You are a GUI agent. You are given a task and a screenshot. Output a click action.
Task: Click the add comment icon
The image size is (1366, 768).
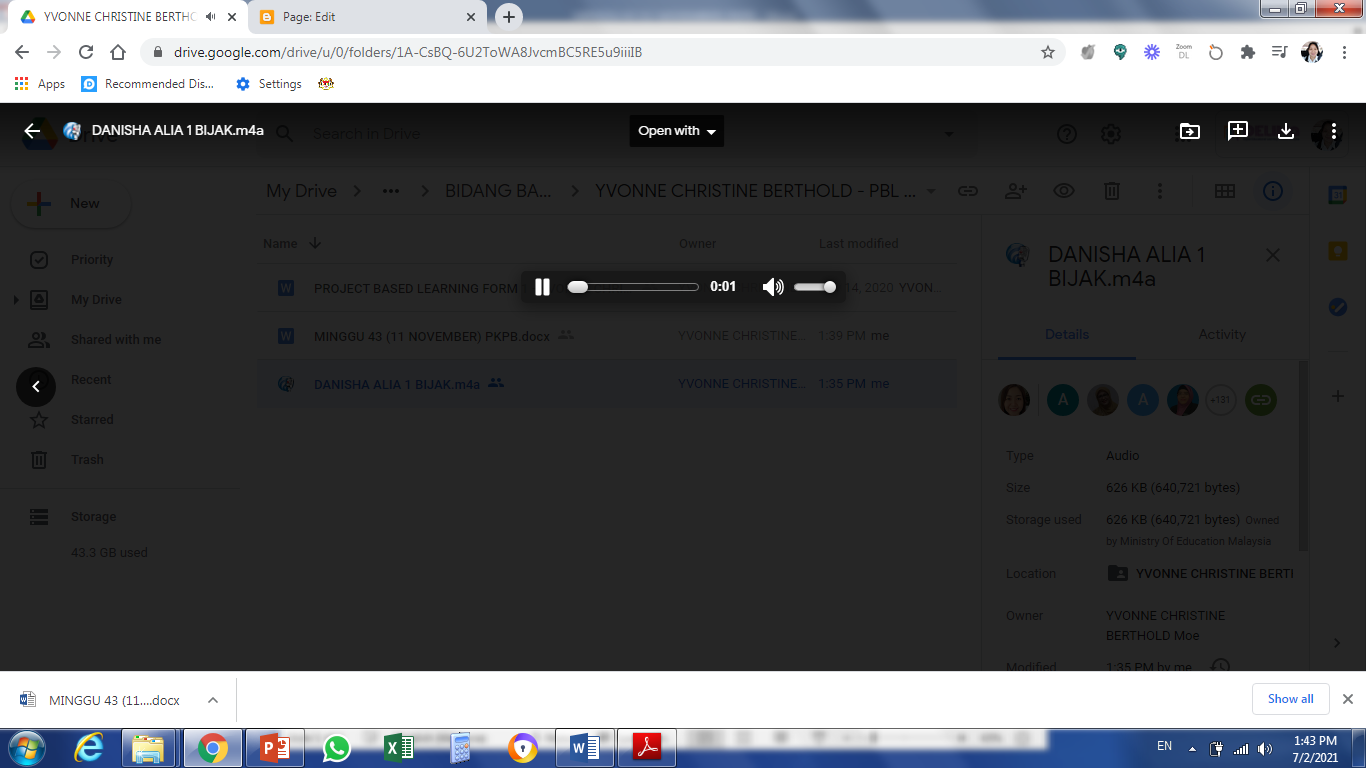pos(1238,131)
